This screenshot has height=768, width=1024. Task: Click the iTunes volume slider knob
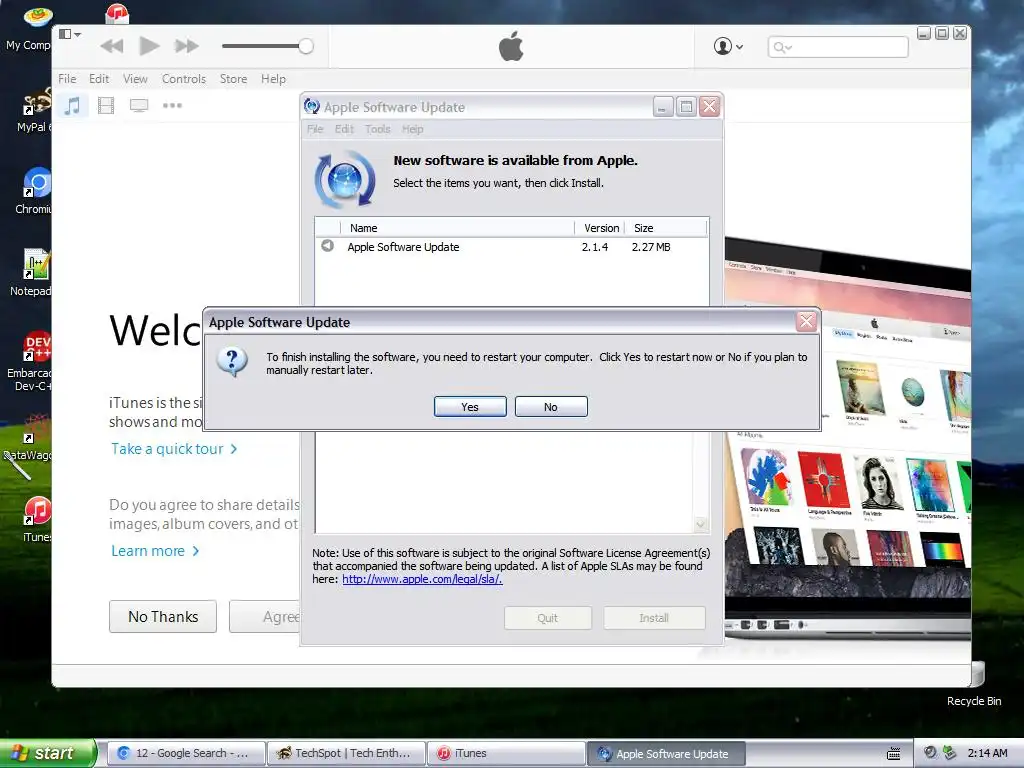tap(306, 46)
